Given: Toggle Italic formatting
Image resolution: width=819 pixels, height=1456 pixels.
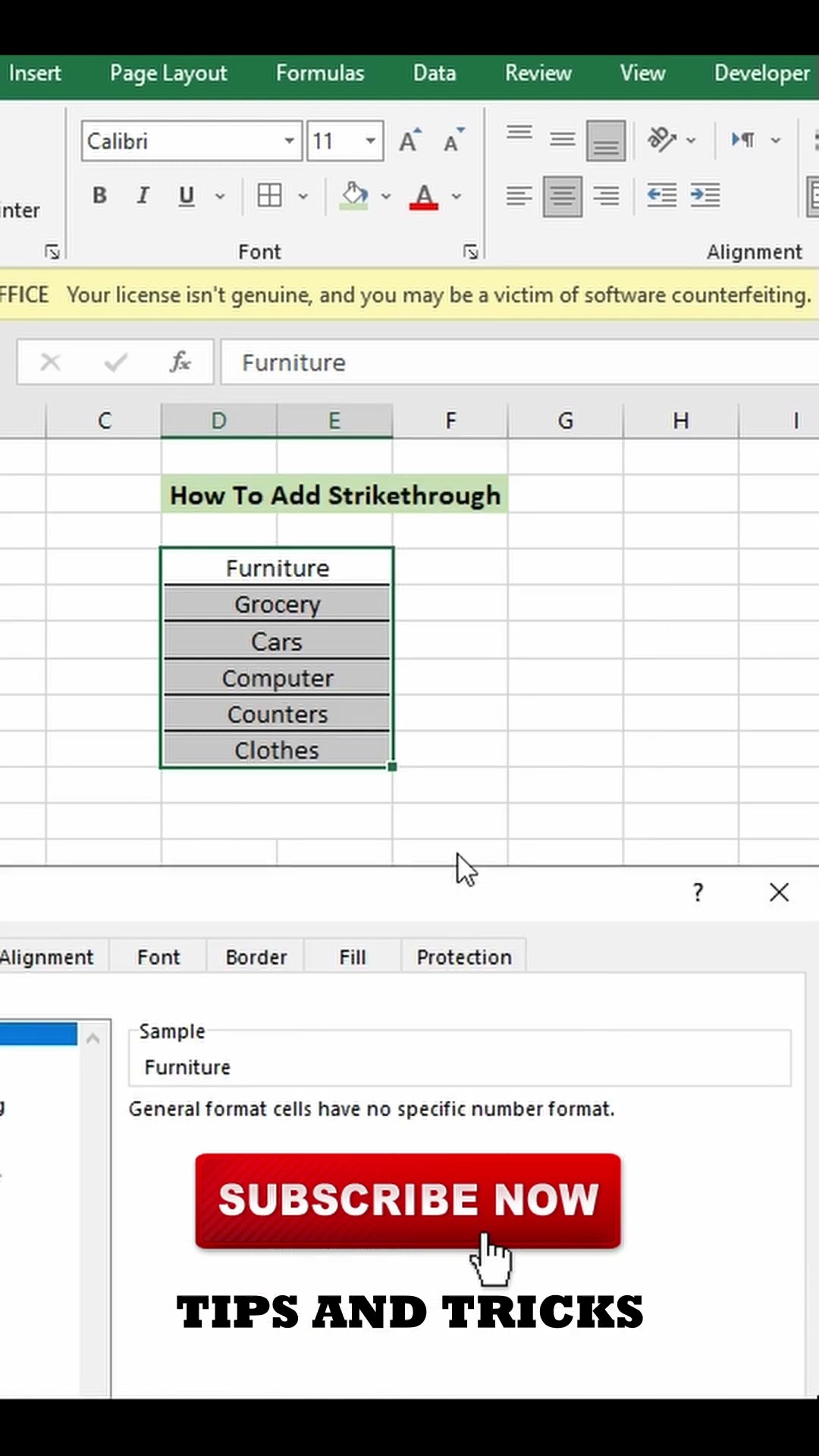Looking at the screenshot, I should point(143,196).
